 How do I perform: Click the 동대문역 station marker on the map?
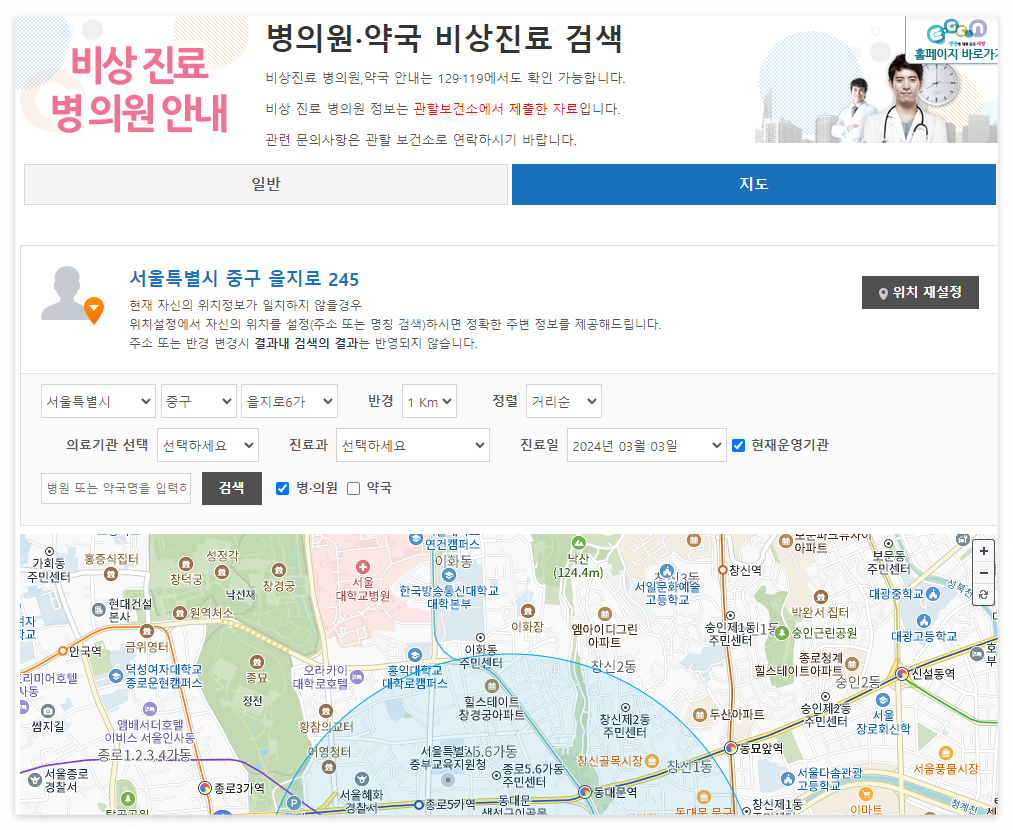click(585, 791)
